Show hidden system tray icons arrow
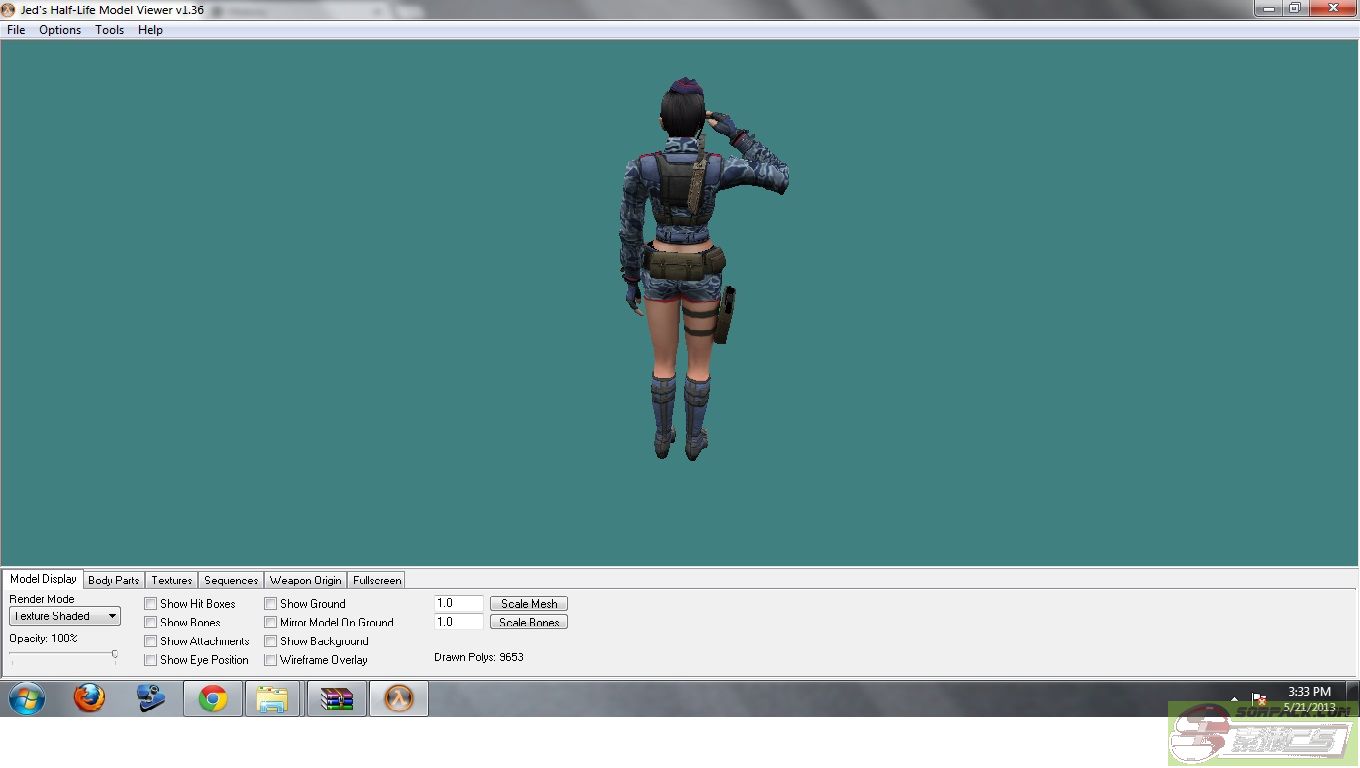 (1234, 699)
